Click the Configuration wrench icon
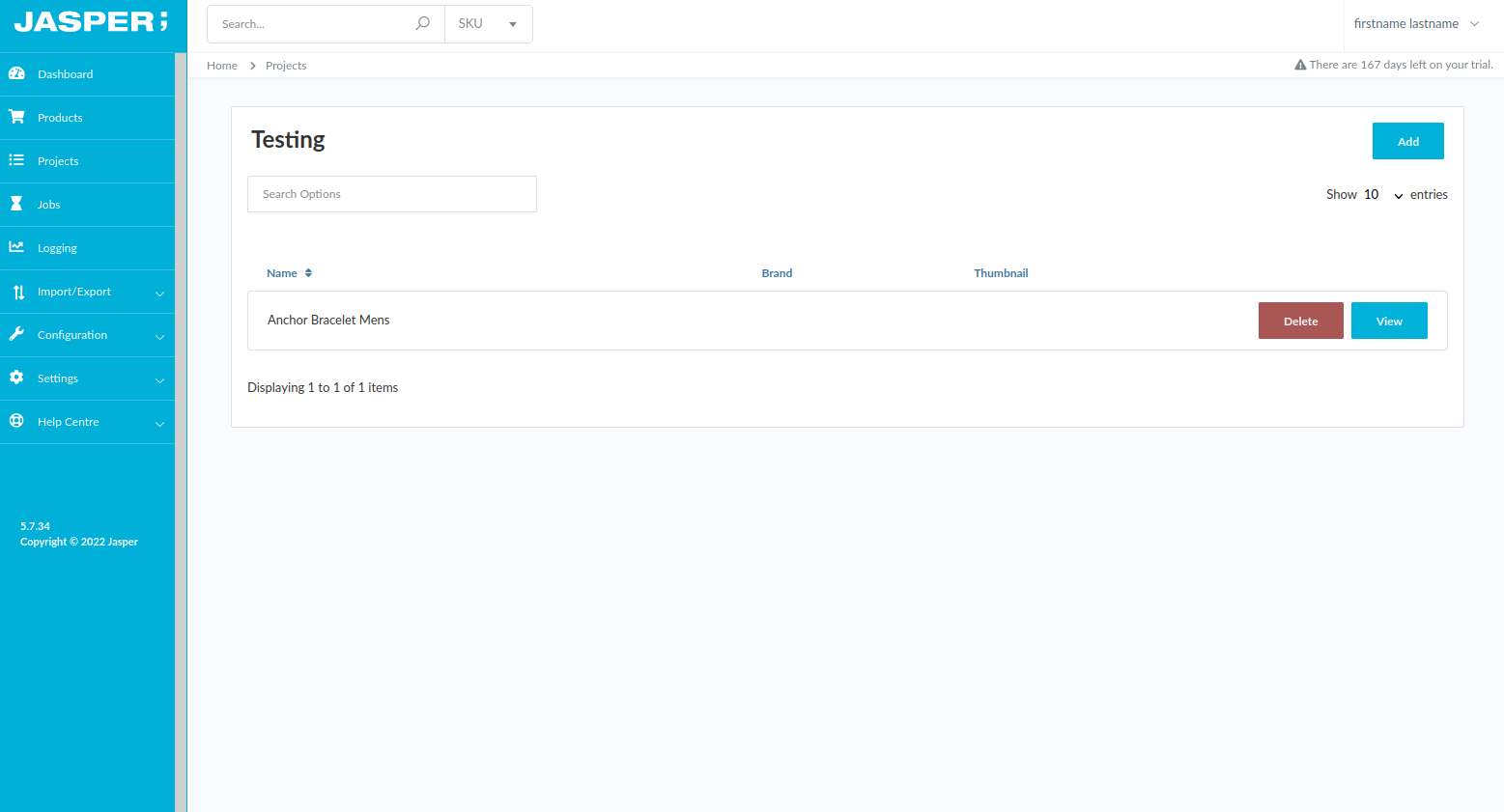Screen dimensions: 1504x812 pos(16,334)
